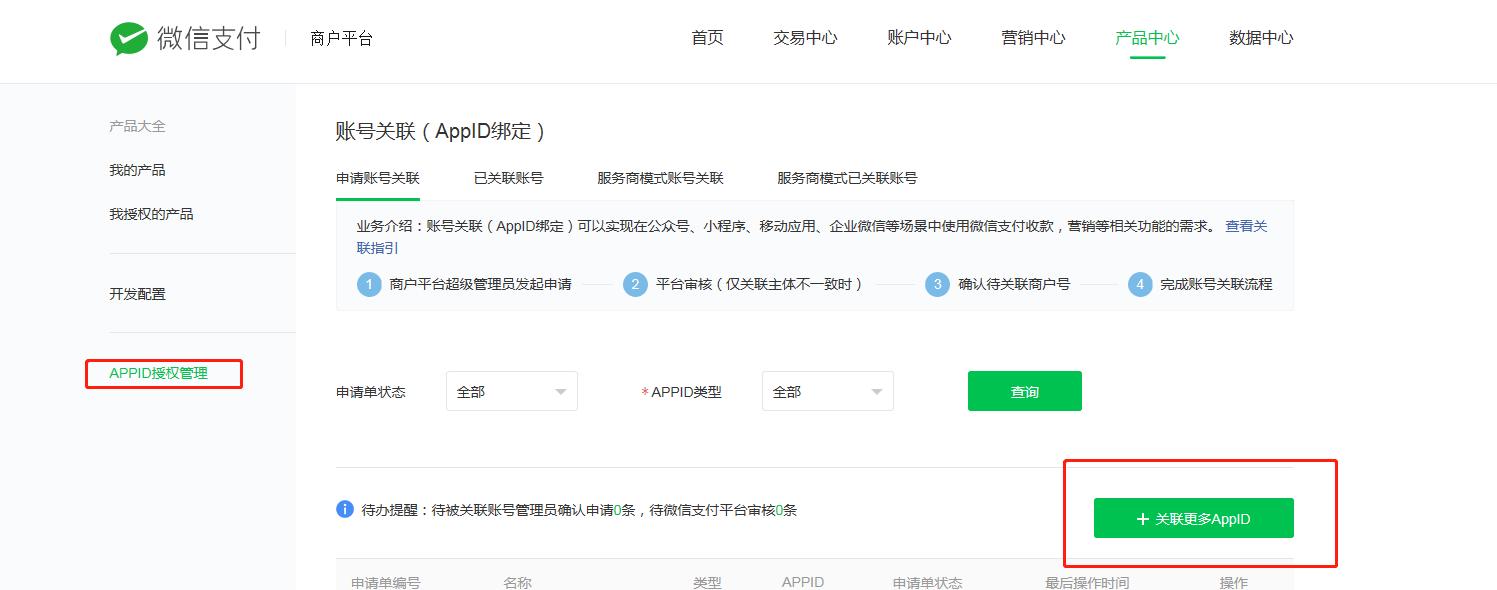Click 类型 column header
Screen dimensions: 1497x590
[707, 582]
